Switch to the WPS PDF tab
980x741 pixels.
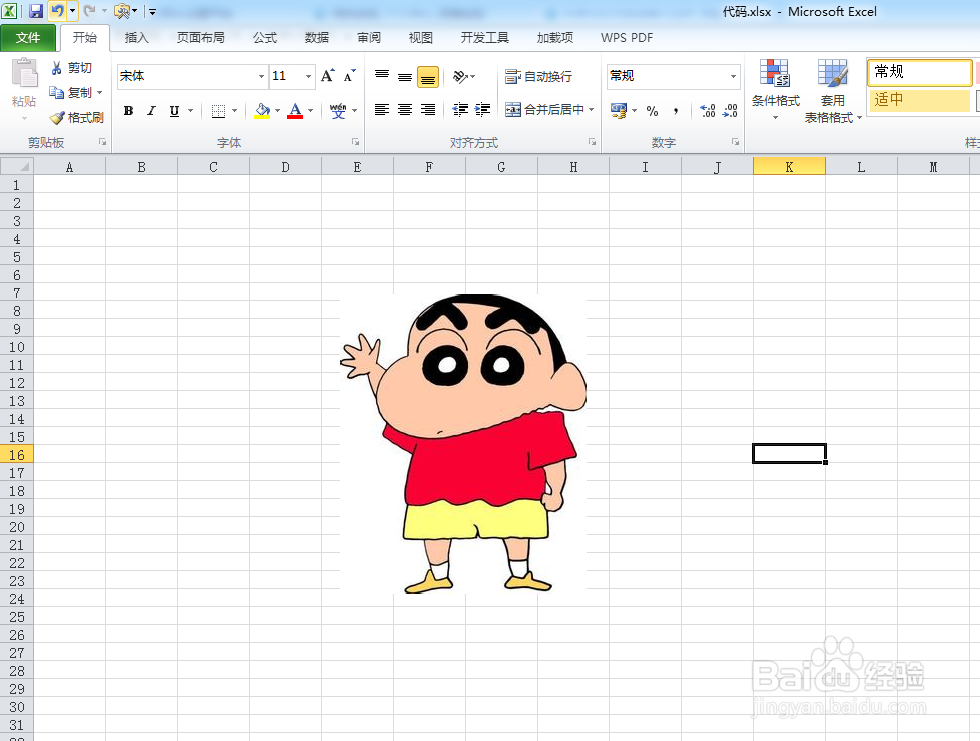[627, 37]
